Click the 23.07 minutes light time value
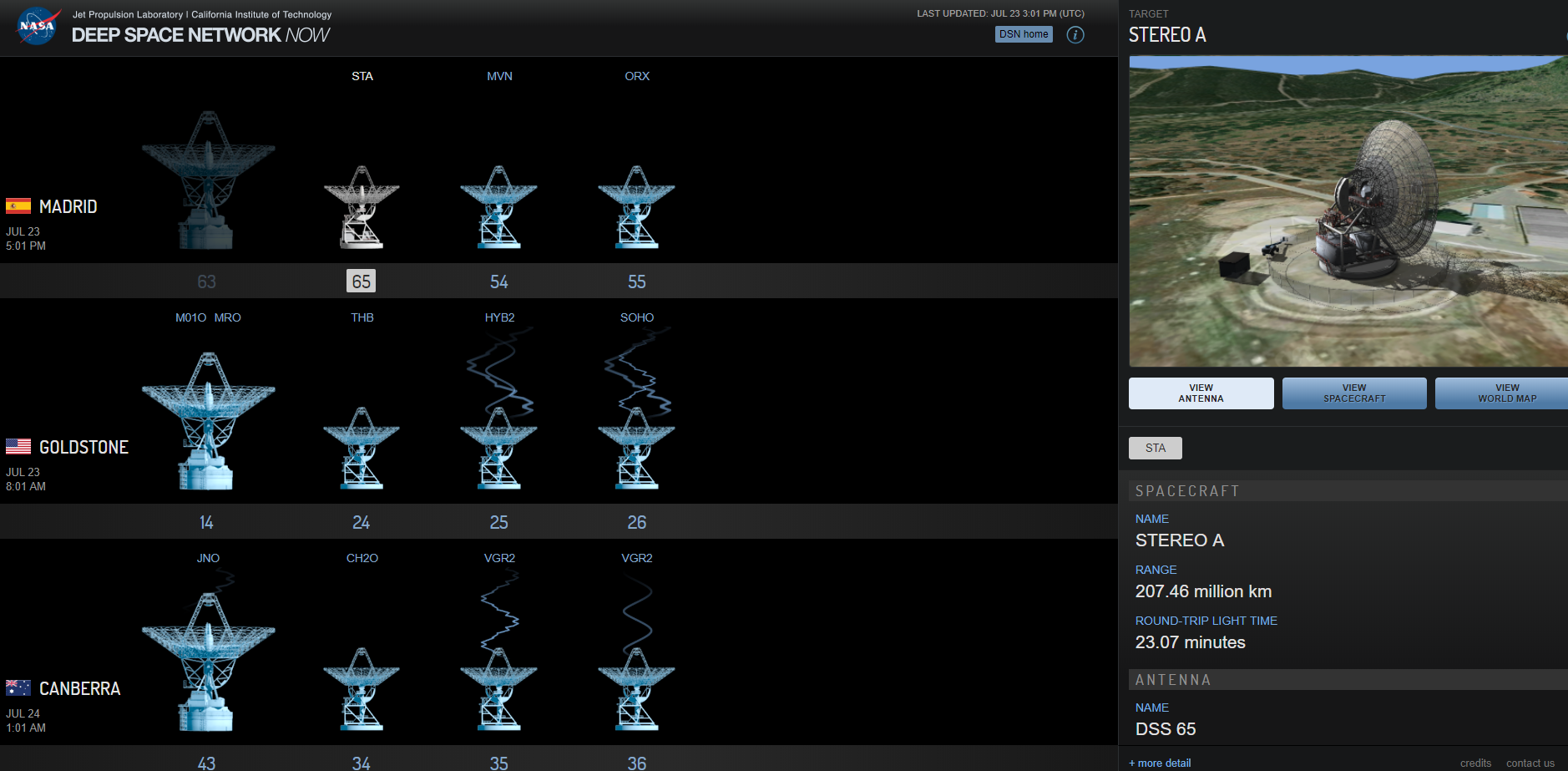 click(x=1190, y=642)
